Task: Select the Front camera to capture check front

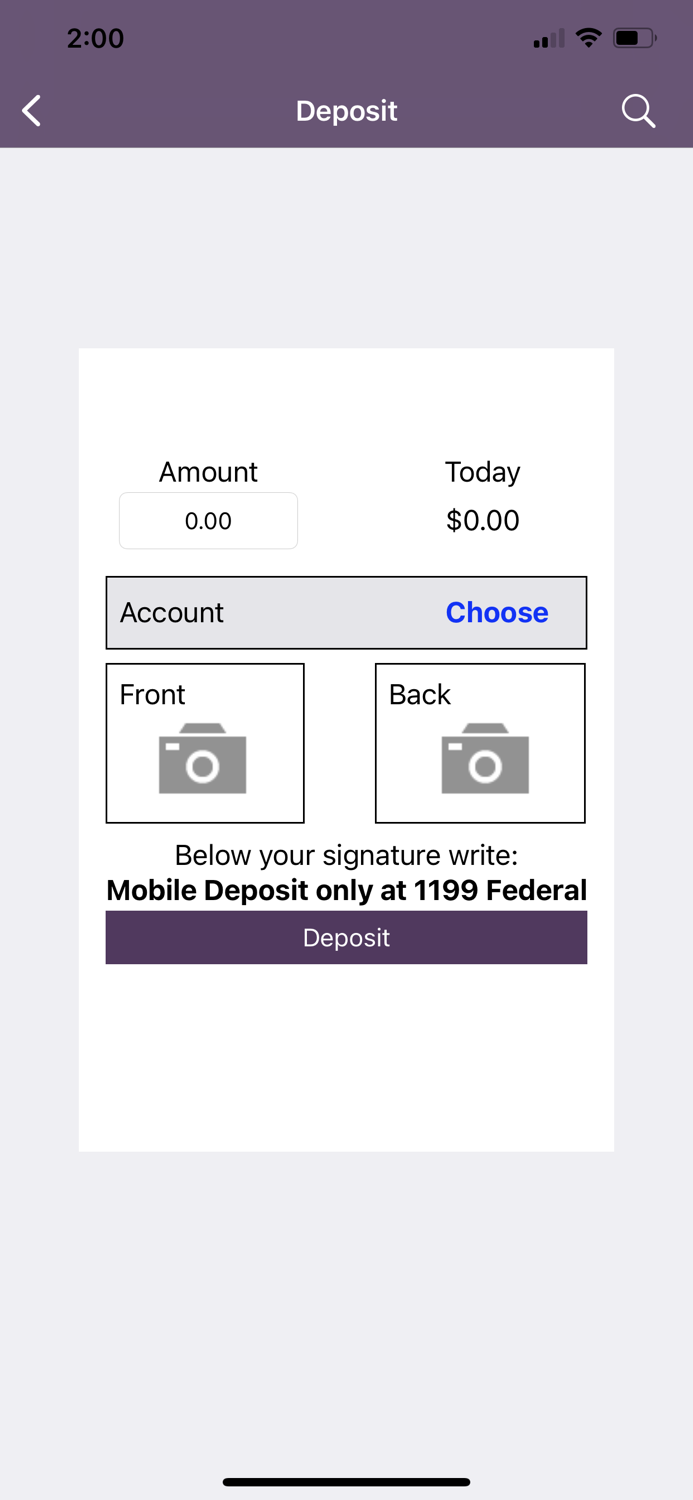Action: (204, 742)
